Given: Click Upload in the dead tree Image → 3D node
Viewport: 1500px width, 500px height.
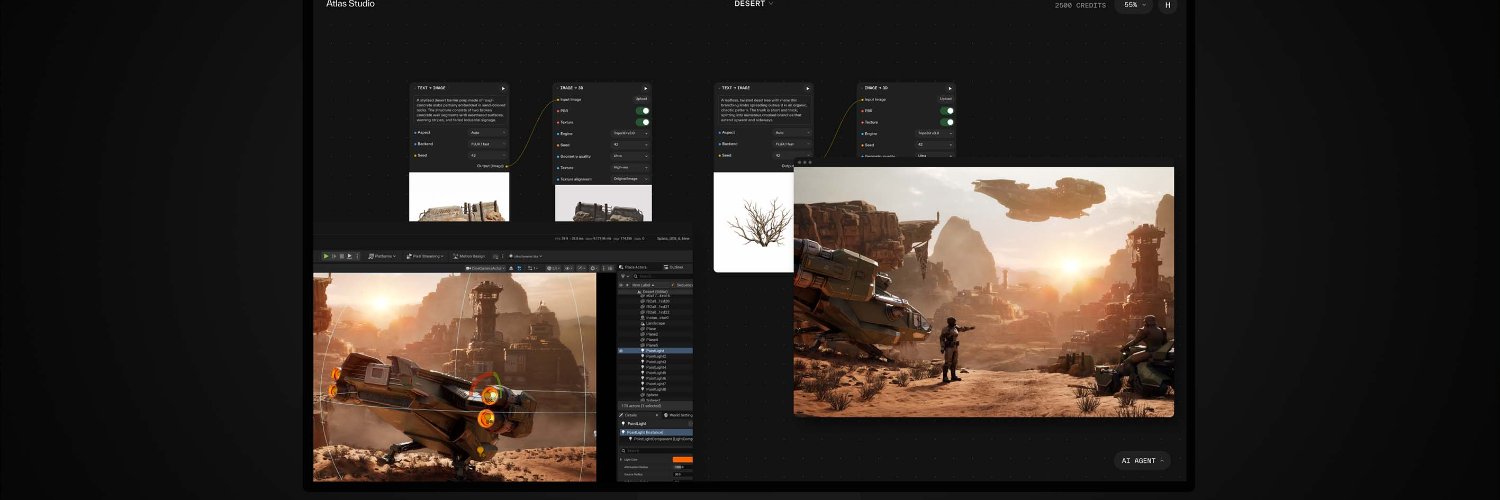Looking at the screenshot, I should [946, 99].
